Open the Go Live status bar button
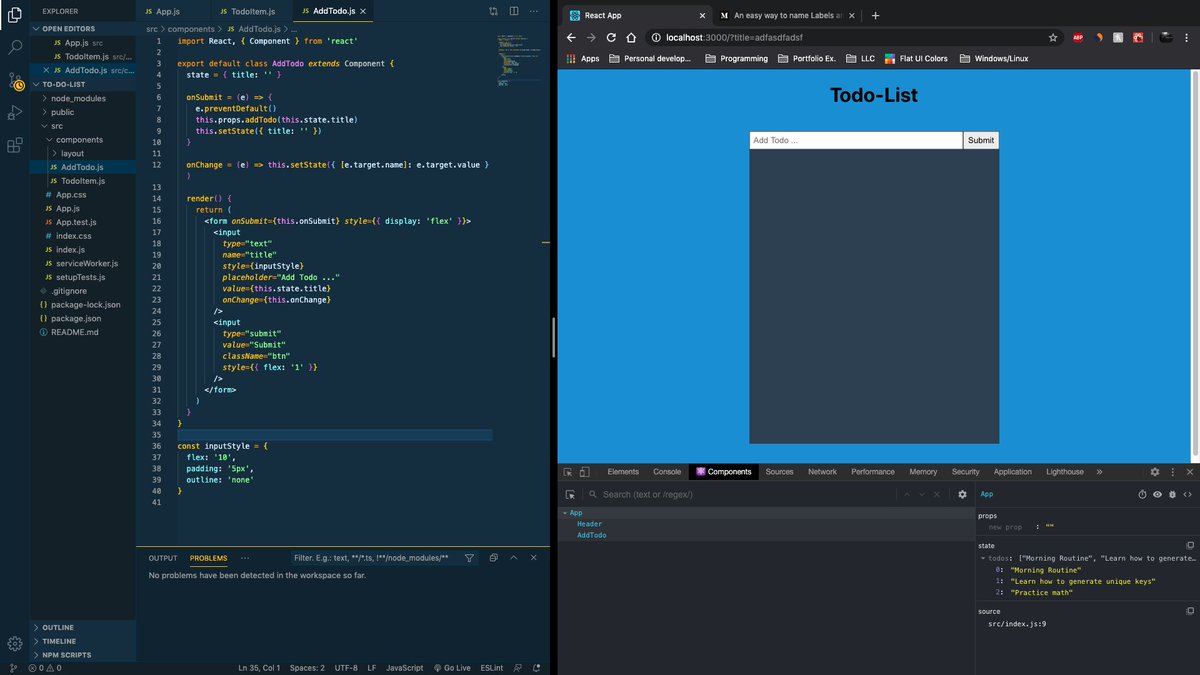1200x675 pixels. (454, 667)
